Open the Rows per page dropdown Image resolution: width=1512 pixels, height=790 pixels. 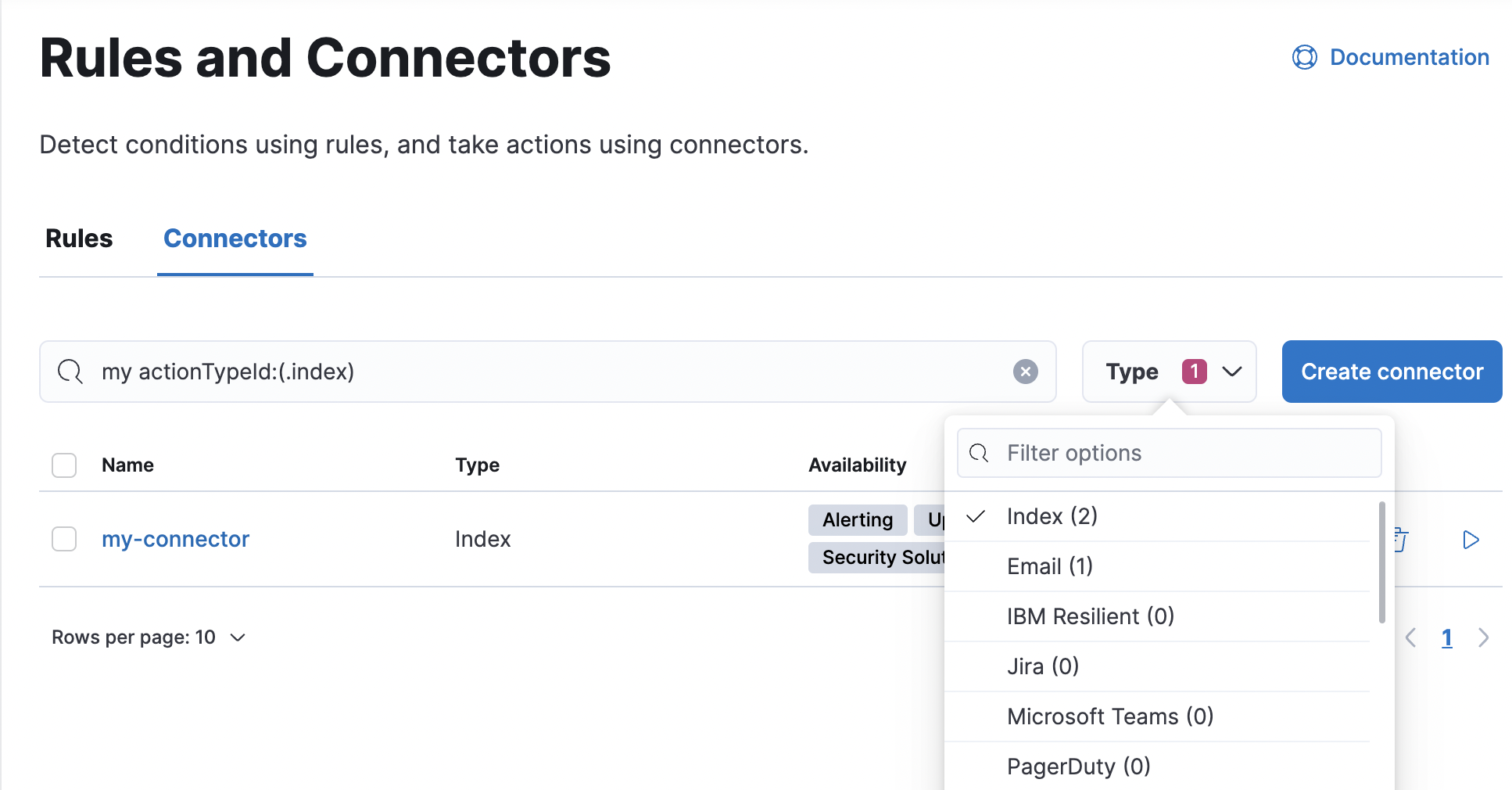149,637
